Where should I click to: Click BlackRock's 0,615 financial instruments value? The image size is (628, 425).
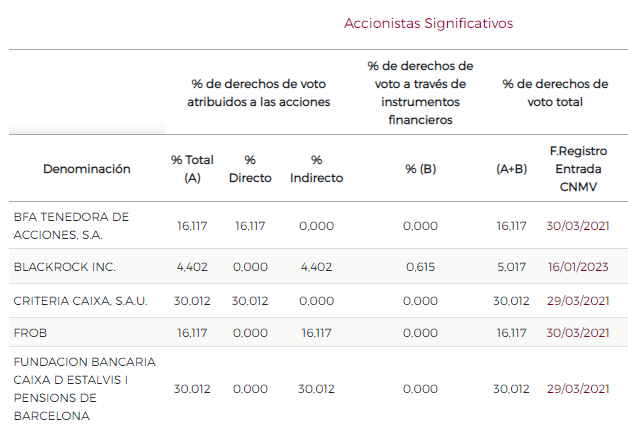[420, 267]
